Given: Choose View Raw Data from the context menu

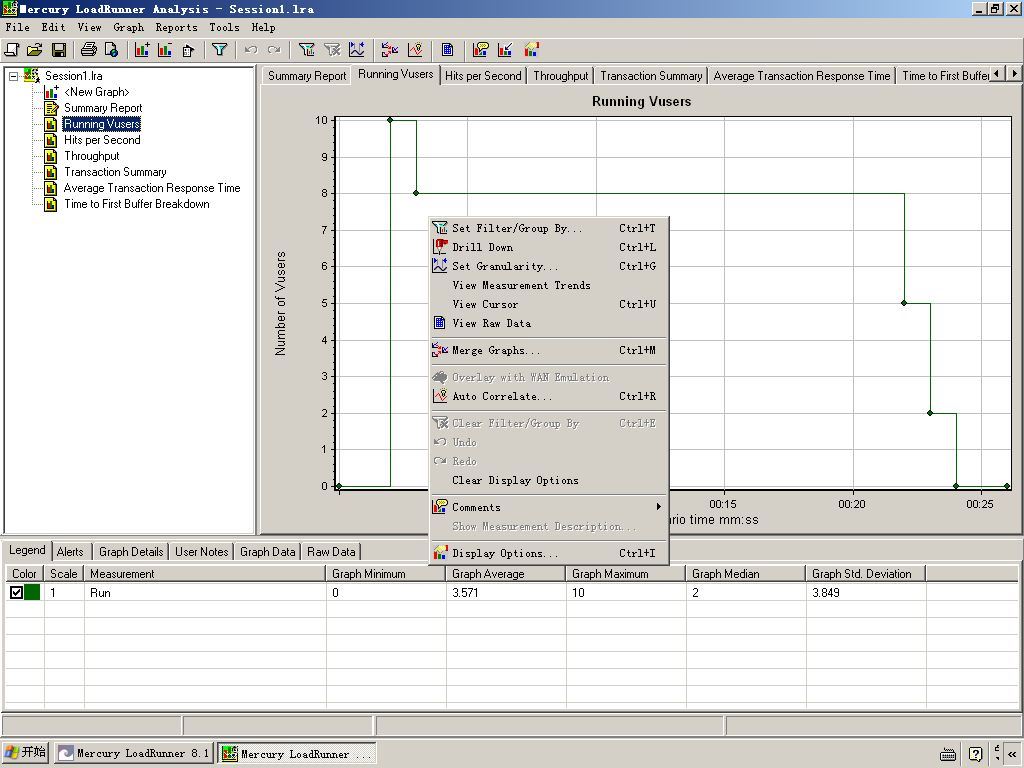Looking at the screenshot, I should click(549, 323).
